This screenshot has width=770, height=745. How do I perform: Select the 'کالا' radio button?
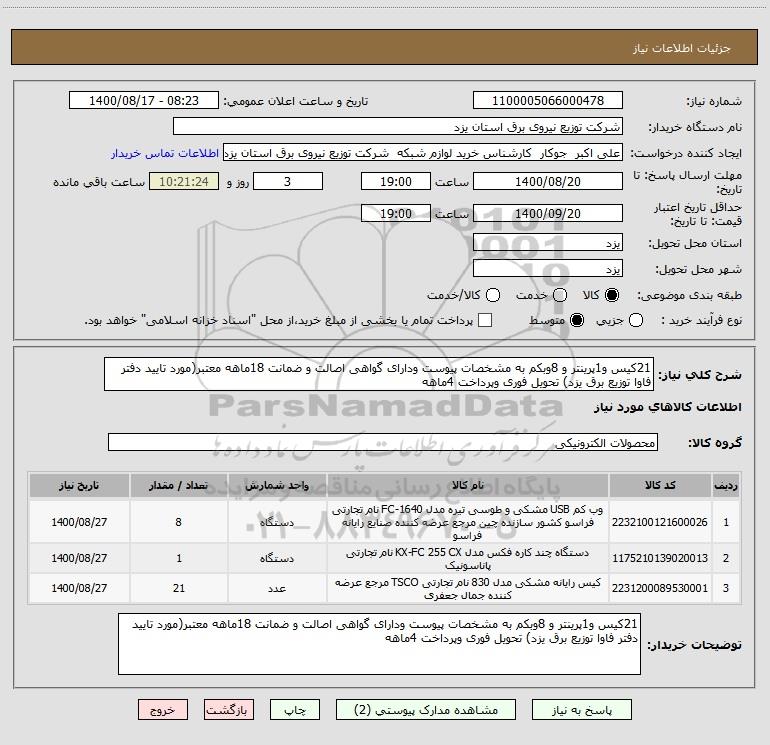click(612, 295)
